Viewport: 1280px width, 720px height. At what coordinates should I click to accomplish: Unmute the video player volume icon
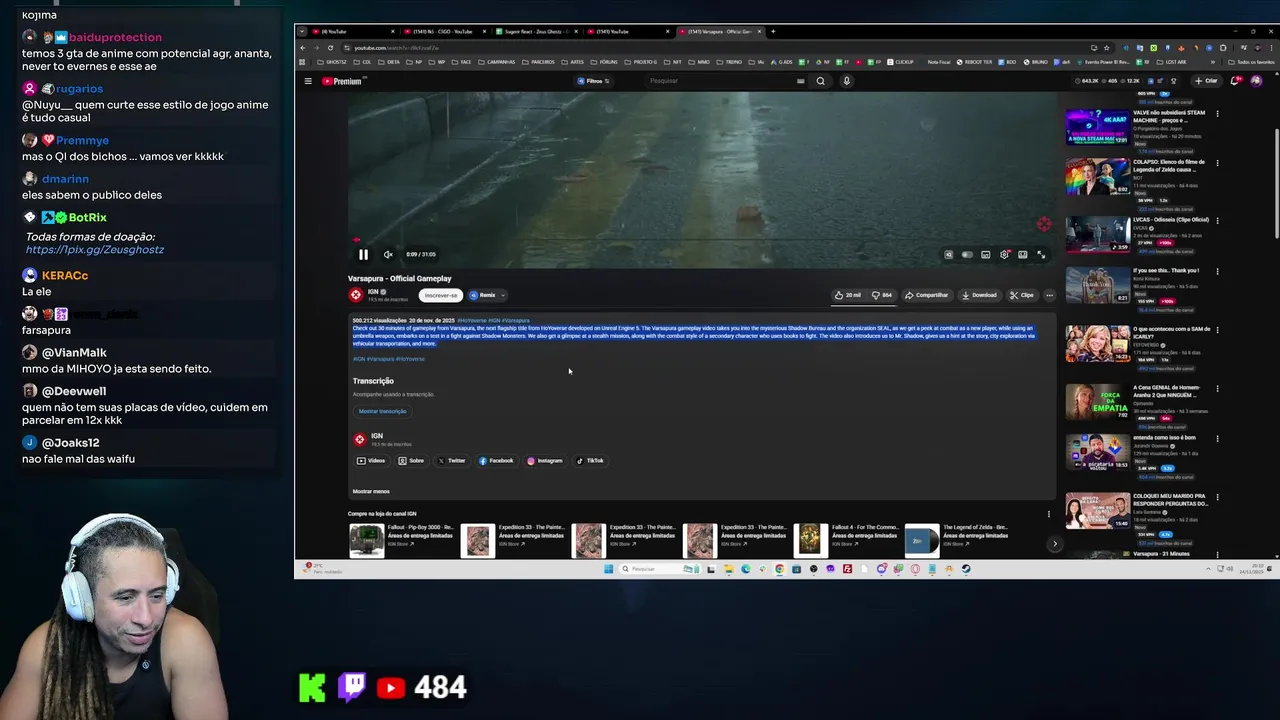coord(388,254)
